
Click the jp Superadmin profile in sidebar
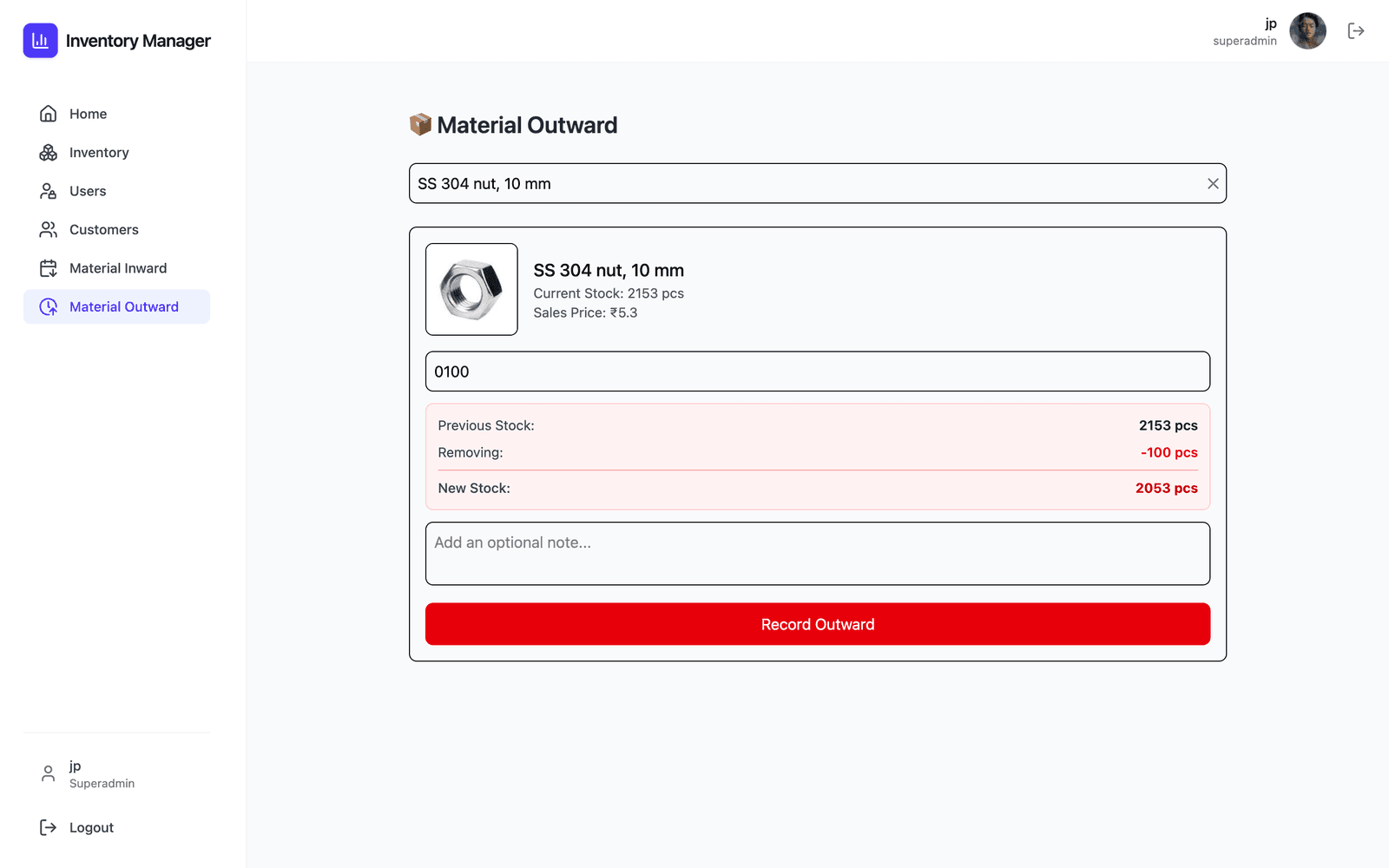[x=116, y=774]
